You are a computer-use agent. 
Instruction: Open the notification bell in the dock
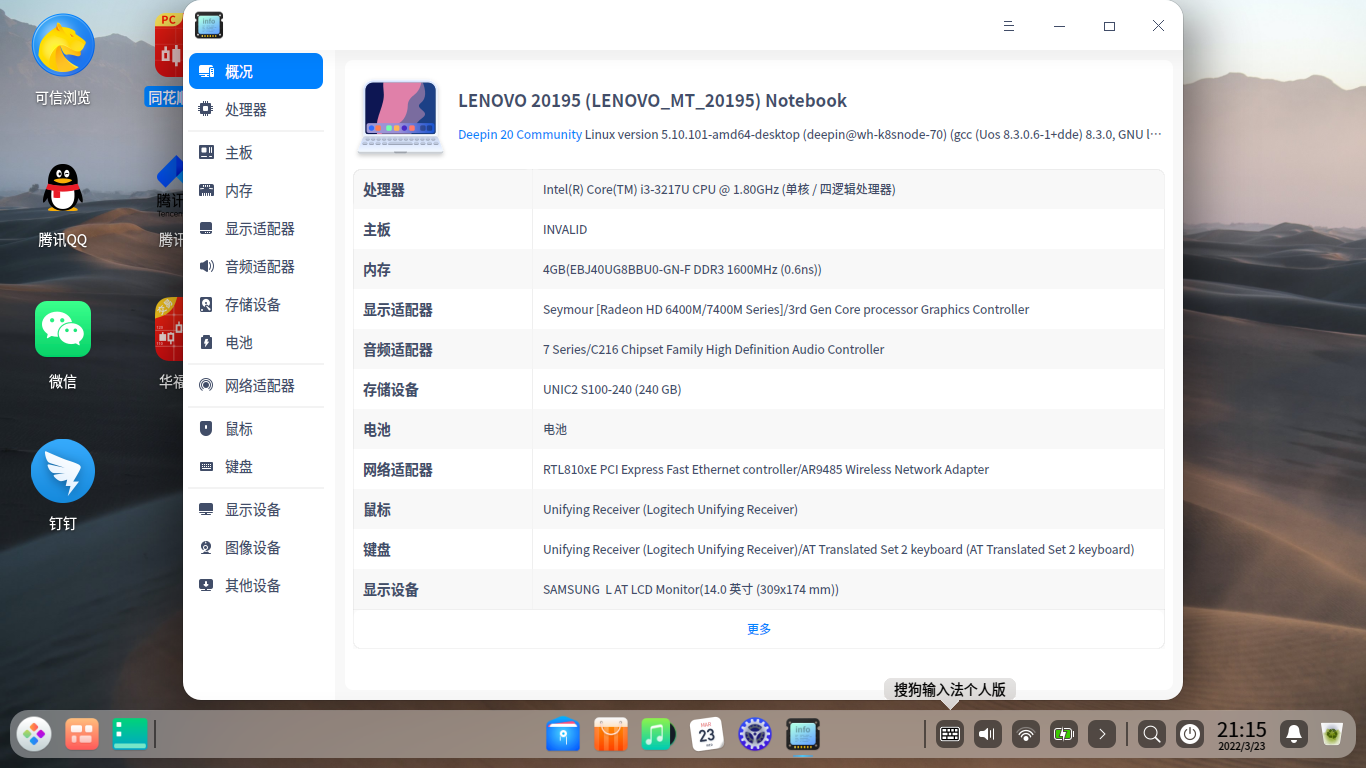click(1294, 734)
